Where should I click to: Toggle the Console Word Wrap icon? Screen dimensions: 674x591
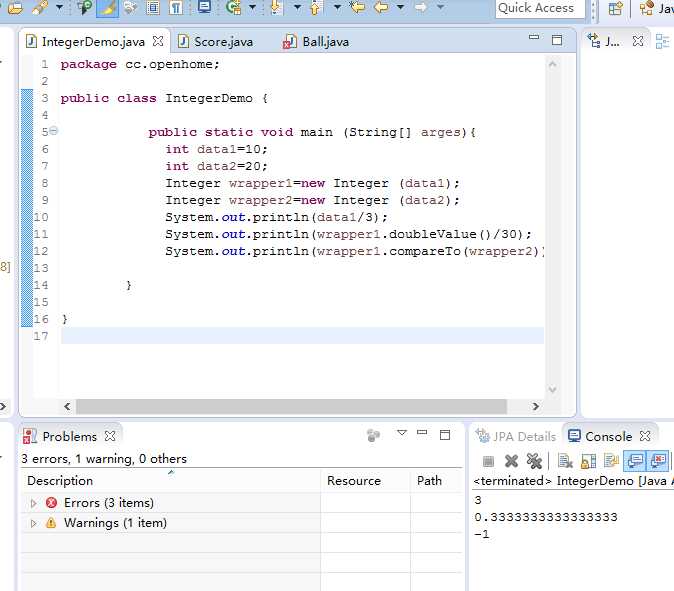point(611,461)
